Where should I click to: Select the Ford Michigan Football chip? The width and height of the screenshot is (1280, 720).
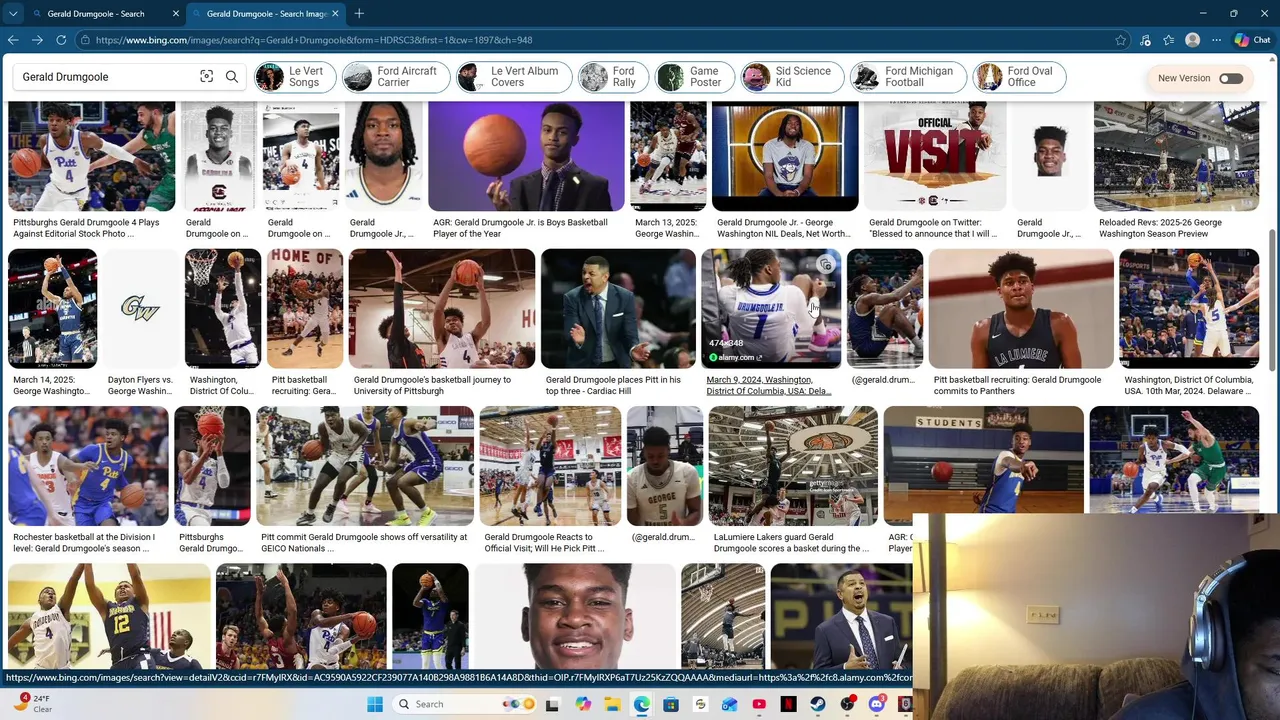[908, 77]
